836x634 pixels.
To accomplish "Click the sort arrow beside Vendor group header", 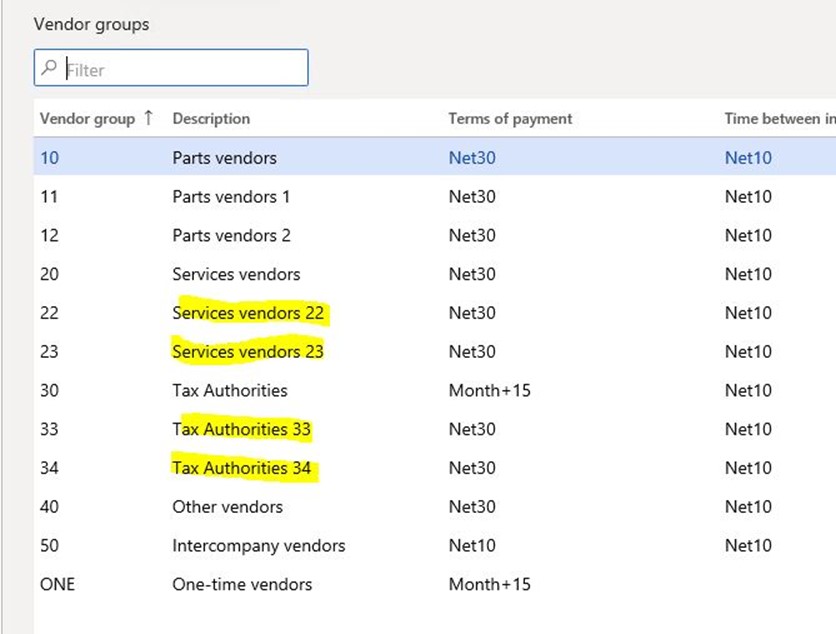I will [x=149, y=118].
